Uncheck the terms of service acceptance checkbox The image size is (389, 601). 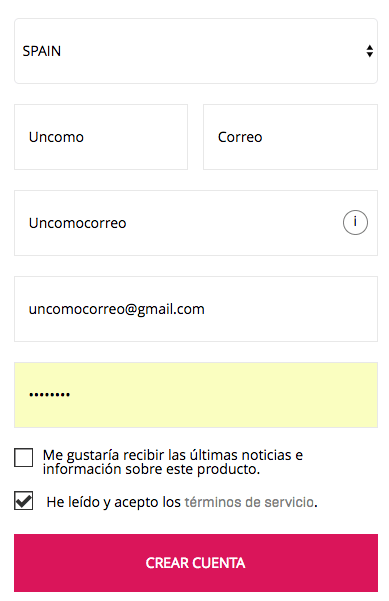24,501
